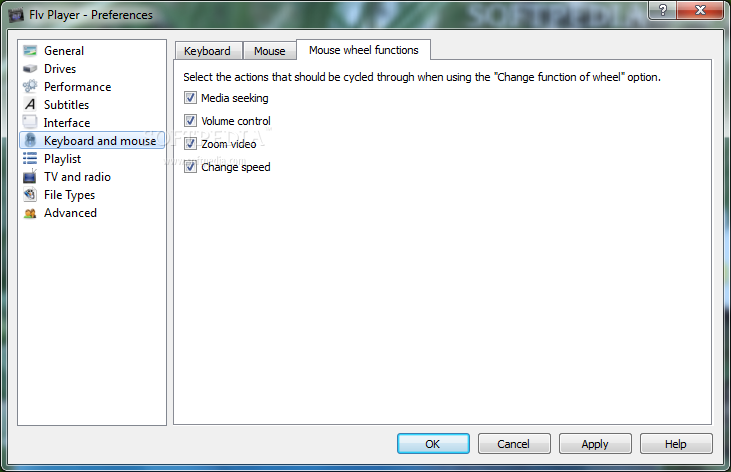This screenshot has width=731, height=472.
Task: Dismiss the dialog with Cancel
Action: (x=514, y=444)
